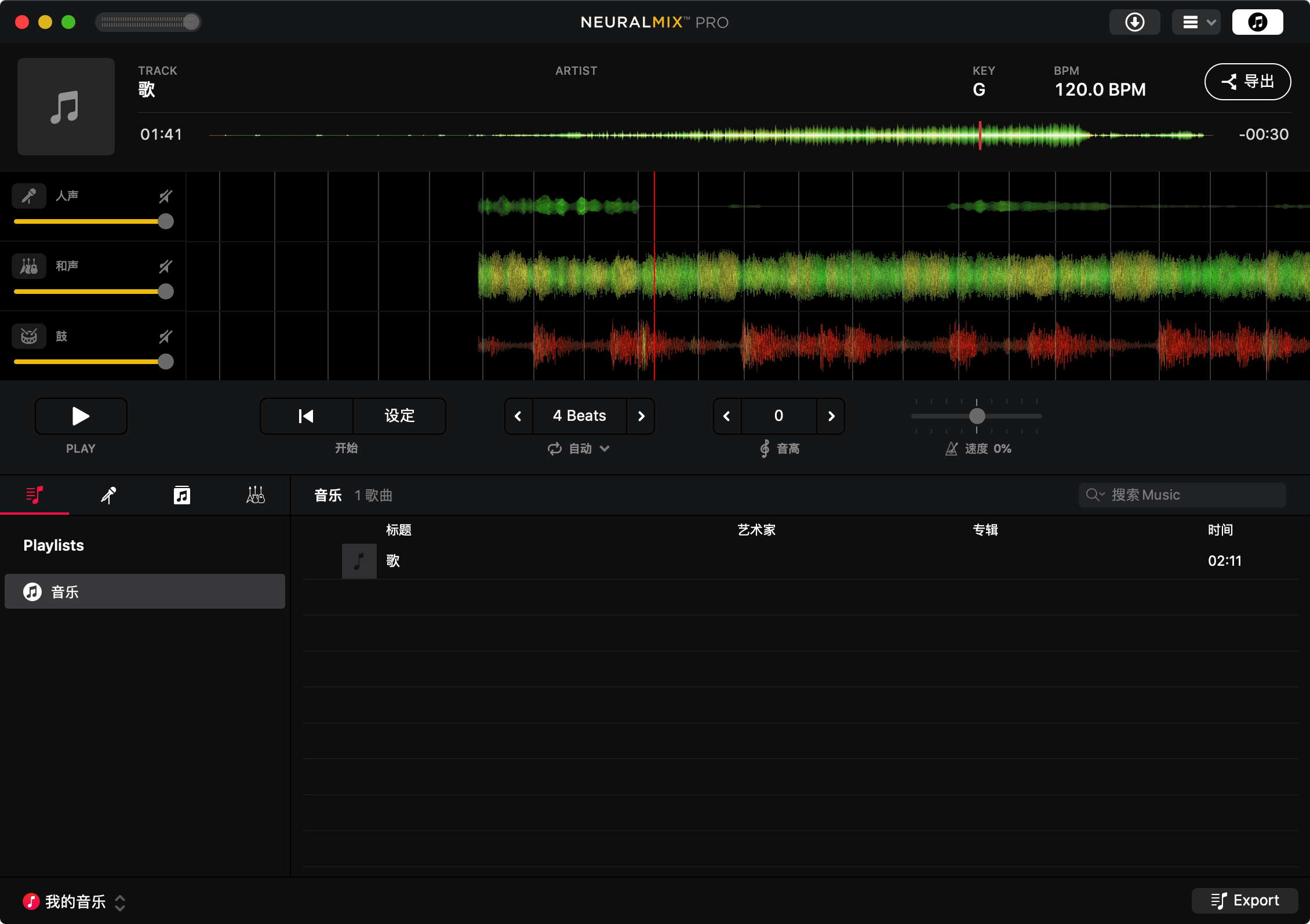The height and width of the screenshot is (924, 1310).
Task: Click the treble clef 音高 icon
Action: pyautogui.click(x=765, y=449)
